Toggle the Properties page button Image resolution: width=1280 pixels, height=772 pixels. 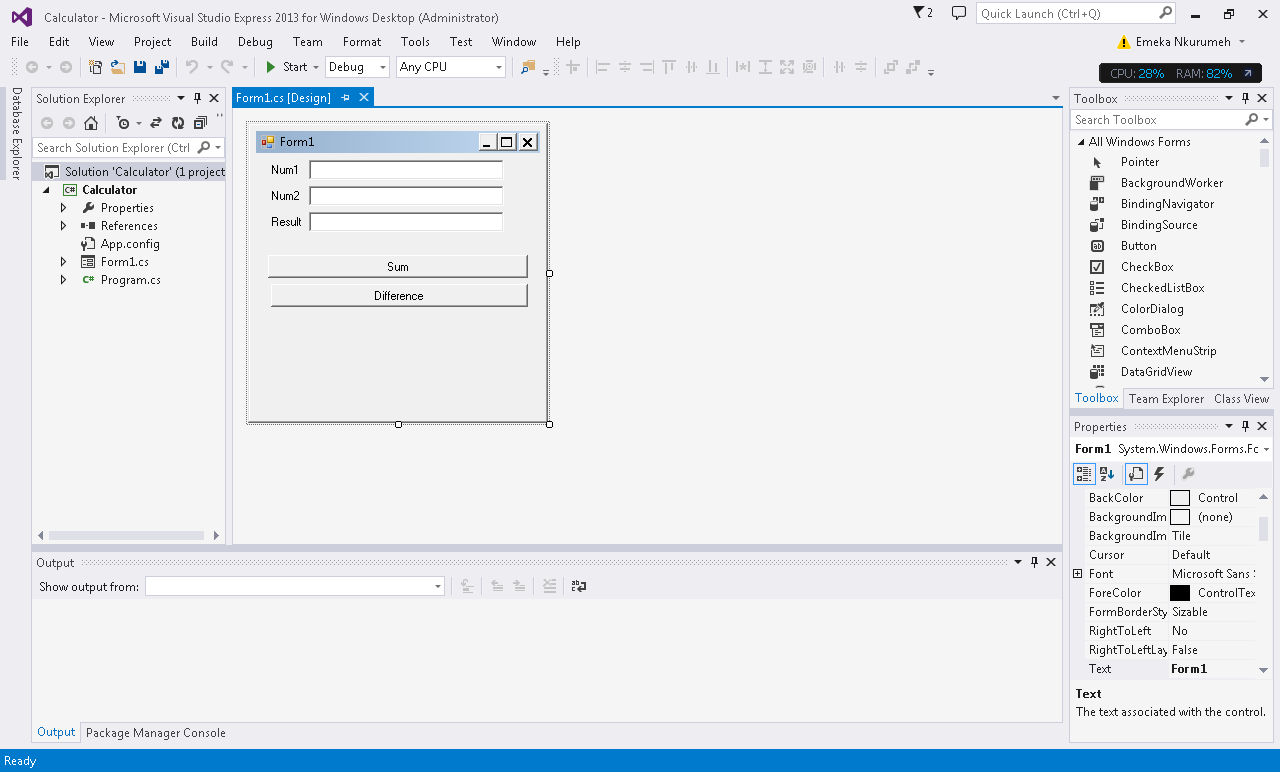pyautogui.click(x=1136, y=474)
